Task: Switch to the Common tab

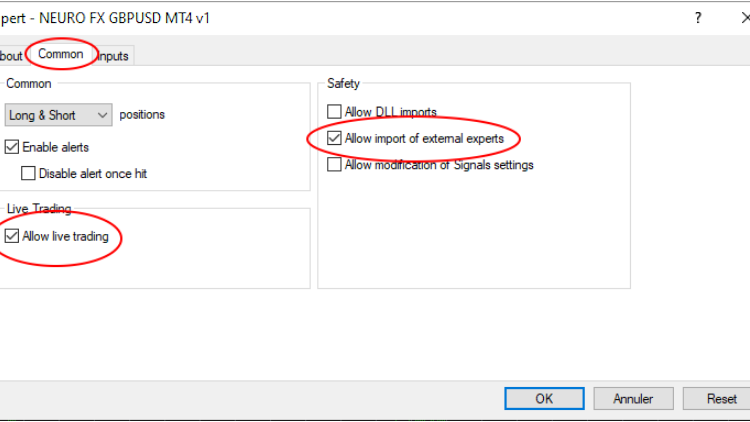Action: (x=61, y=55)
